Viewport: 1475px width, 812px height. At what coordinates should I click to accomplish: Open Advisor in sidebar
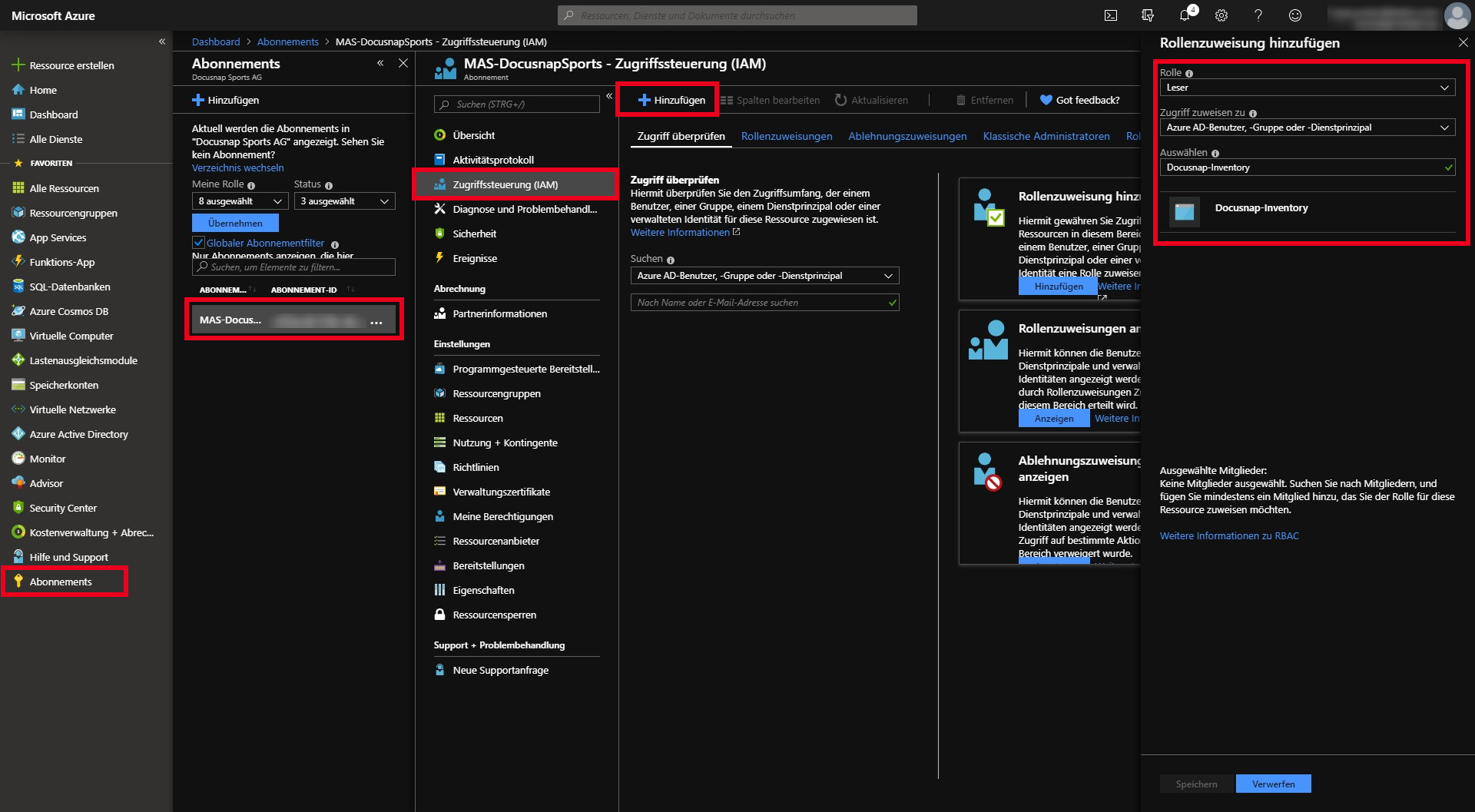[46, 483]
